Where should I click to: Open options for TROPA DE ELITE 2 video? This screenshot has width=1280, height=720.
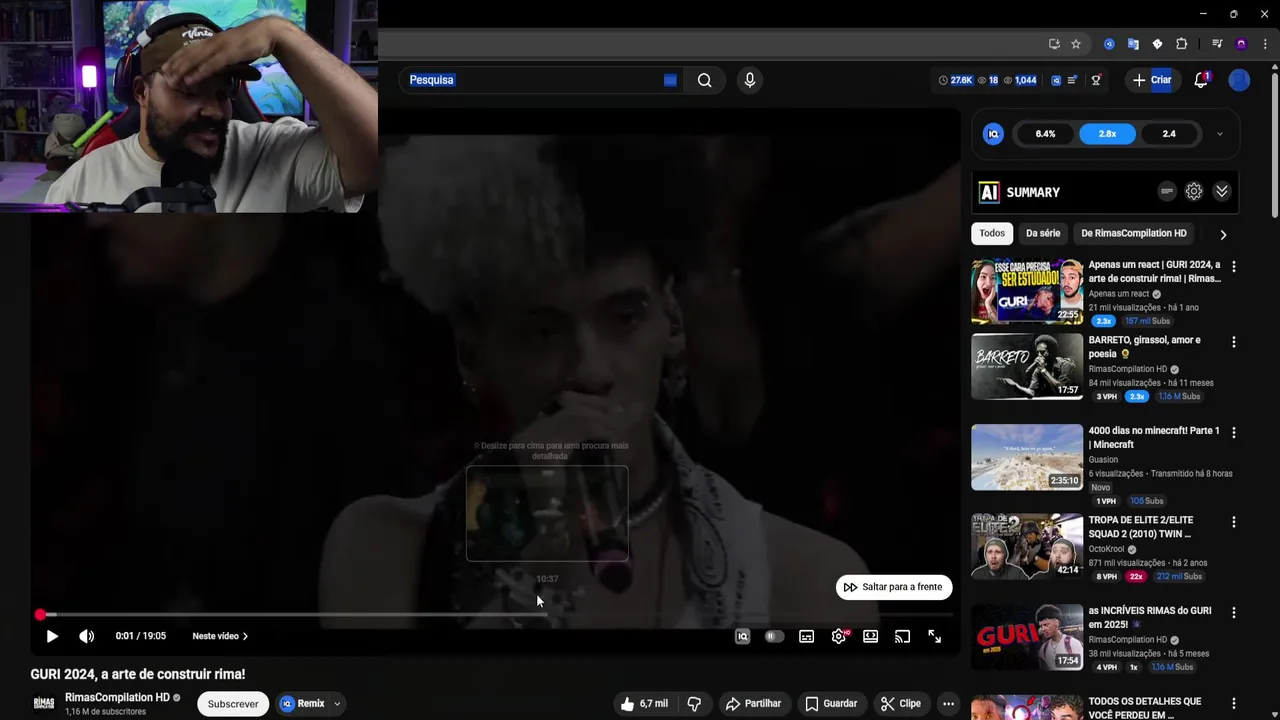(1233, 522)
